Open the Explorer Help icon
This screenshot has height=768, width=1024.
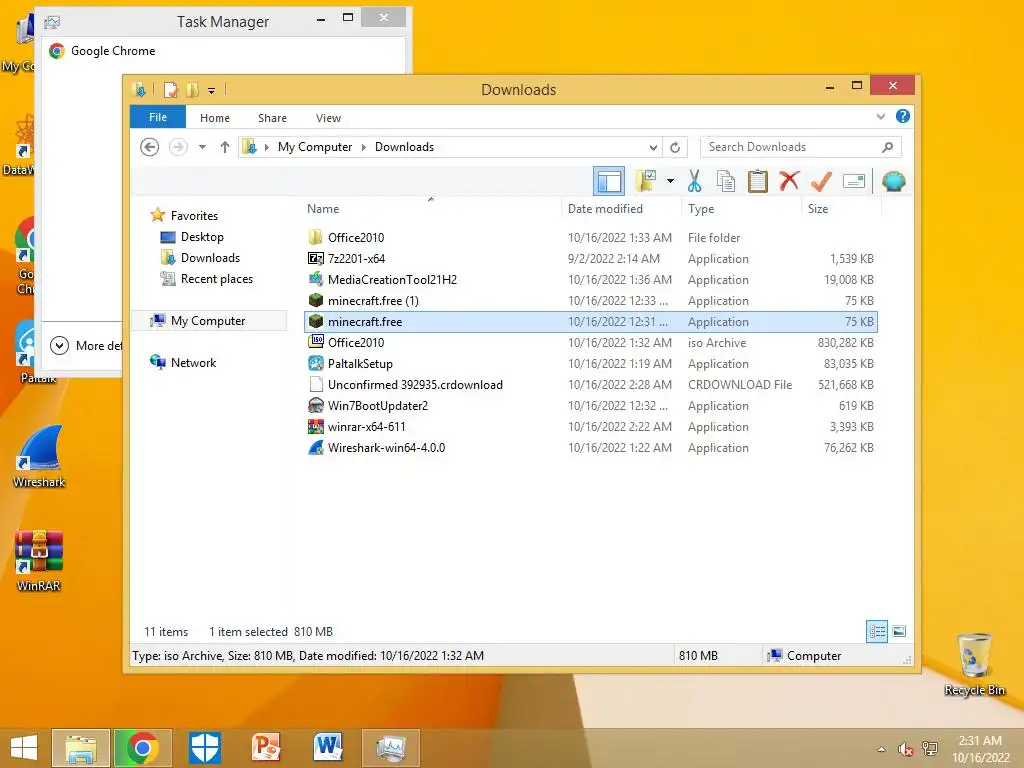[903, 116]
